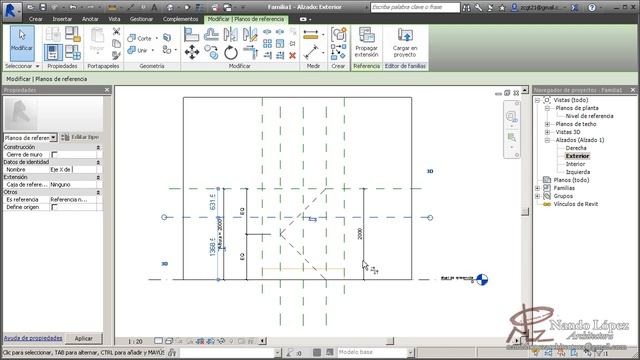Select the Interior elevation view
The image size is (640, 360).
[576, 164]
